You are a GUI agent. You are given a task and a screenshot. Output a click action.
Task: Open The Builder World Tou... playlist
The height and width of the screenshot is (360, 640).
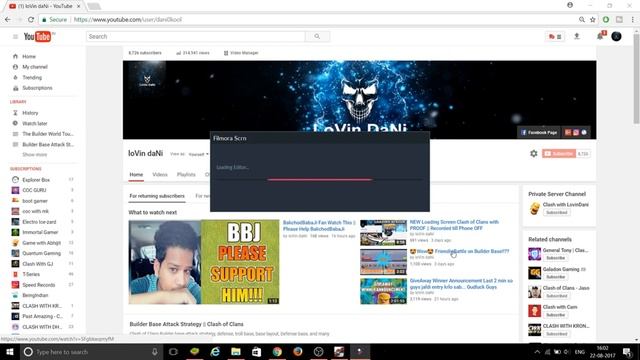point(48,134)
